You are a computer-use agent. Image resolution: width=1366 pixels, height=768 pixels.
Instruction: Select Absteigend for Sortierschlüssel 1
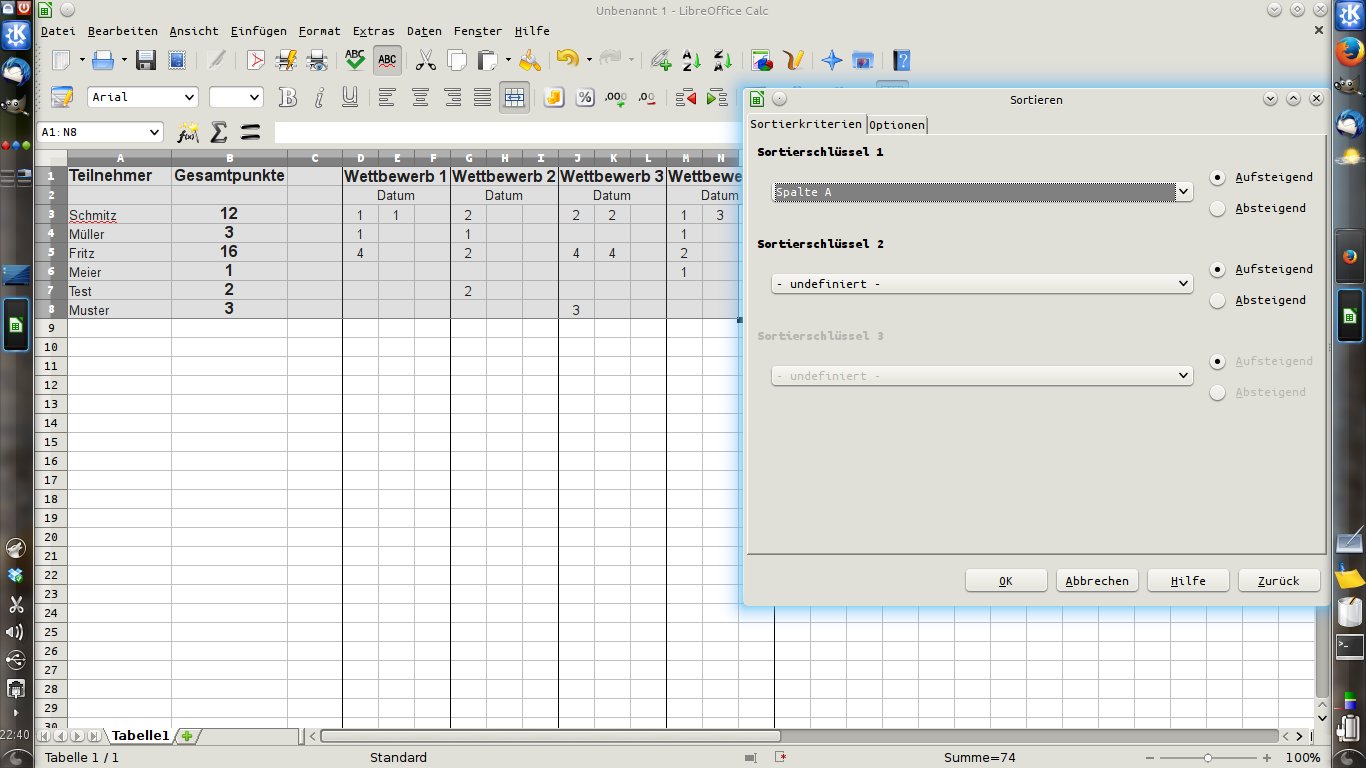tap(1217, 208)
